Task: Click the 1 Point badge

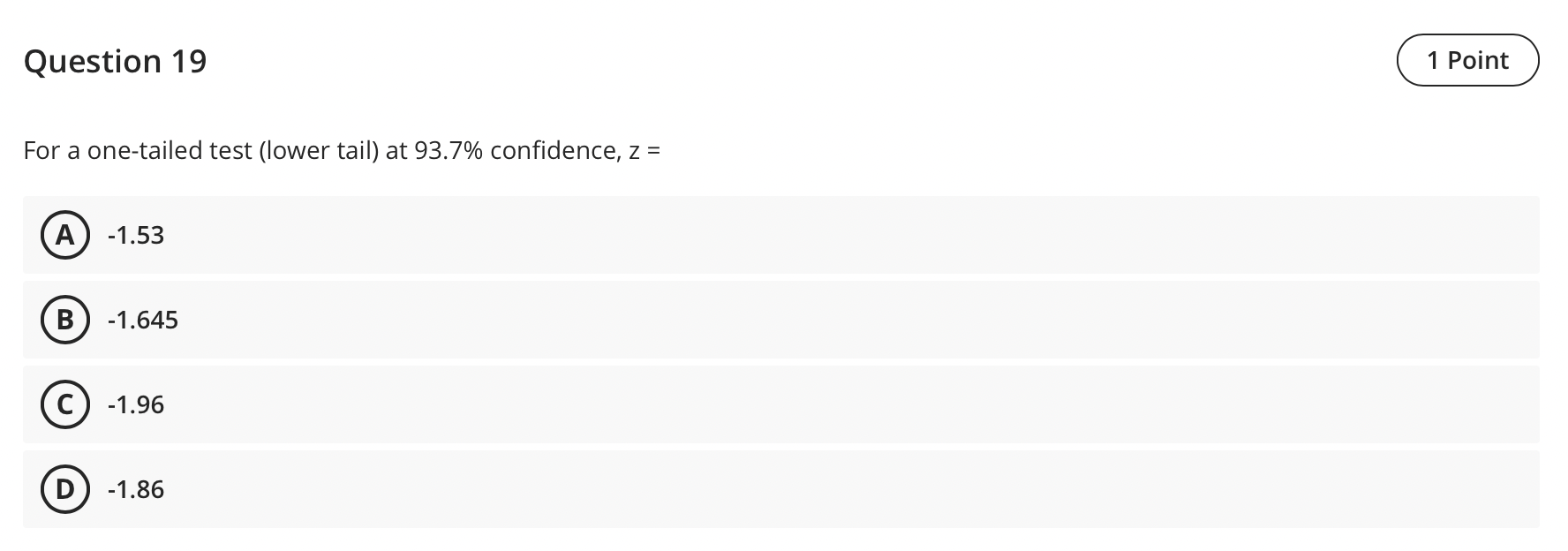Action: (x=1466, y=60)
